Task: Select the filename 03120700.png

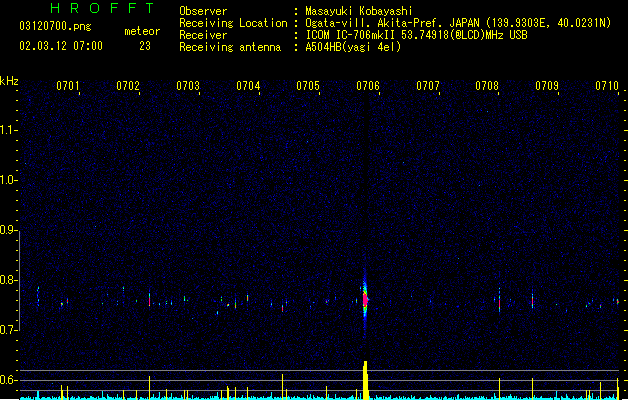Action: pos(55,26)
